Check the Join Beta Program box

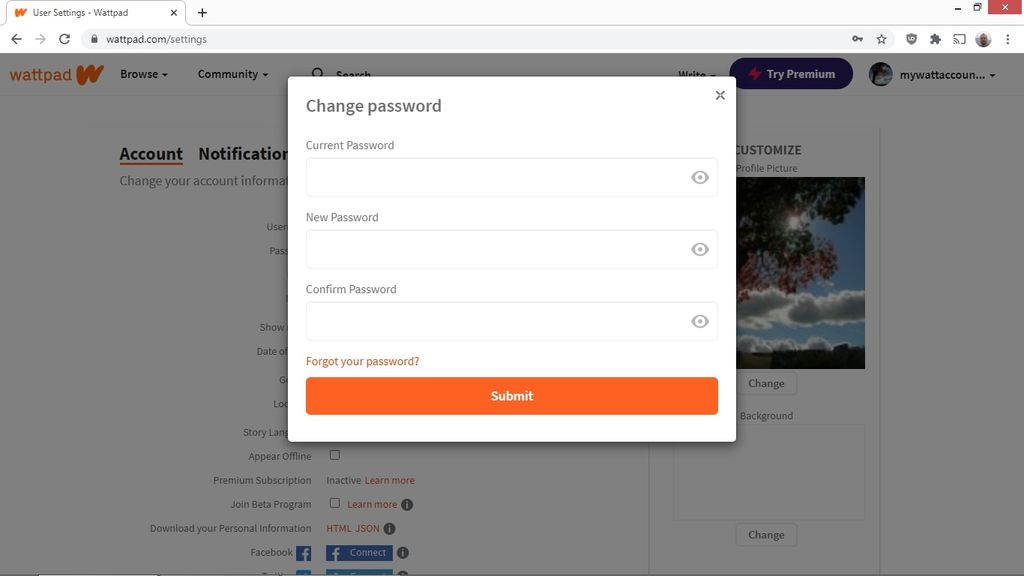click(335, 503)
